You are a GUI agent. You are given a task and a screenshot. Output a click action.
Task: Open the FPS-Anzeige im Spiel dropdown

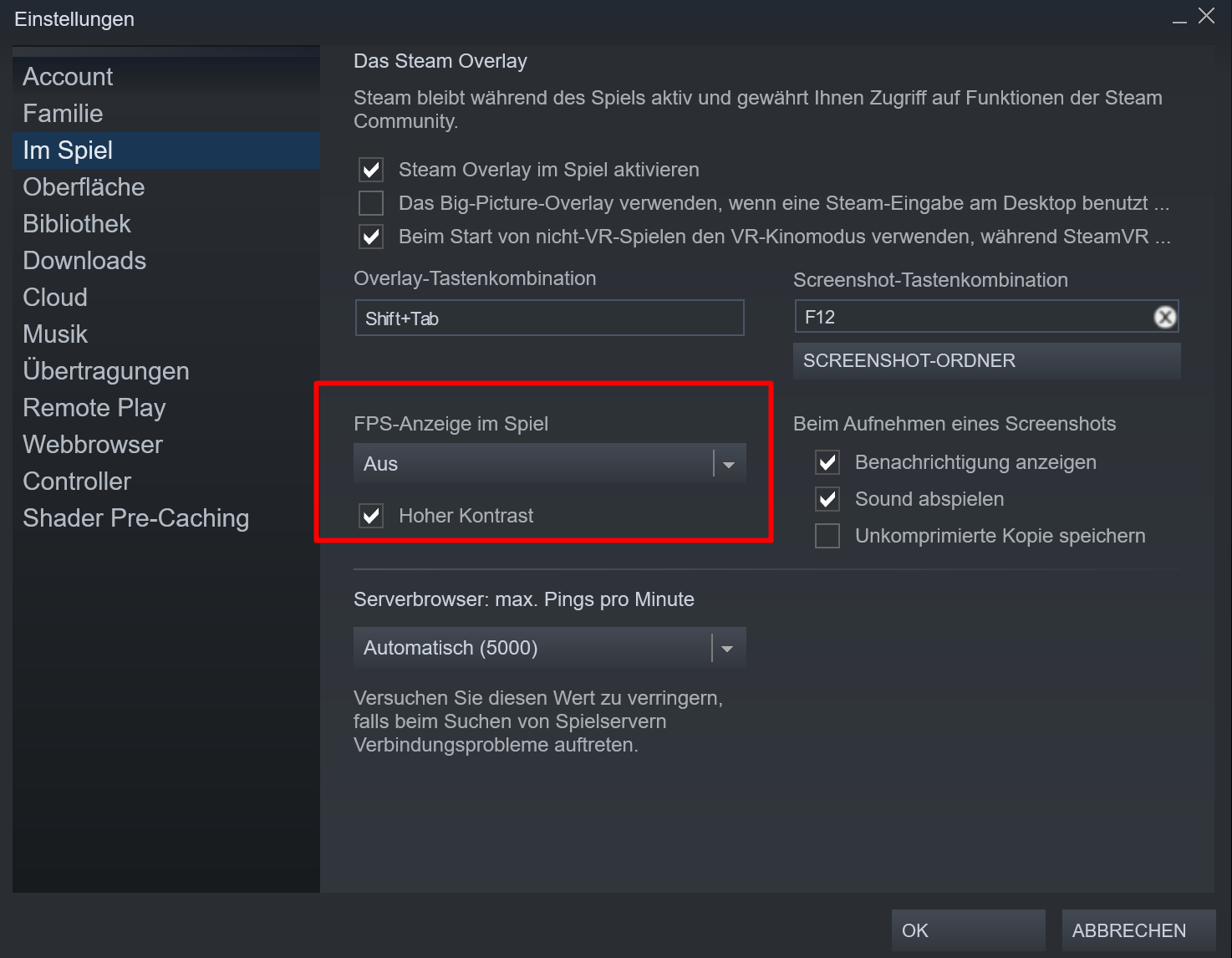[x=549, y=464]
